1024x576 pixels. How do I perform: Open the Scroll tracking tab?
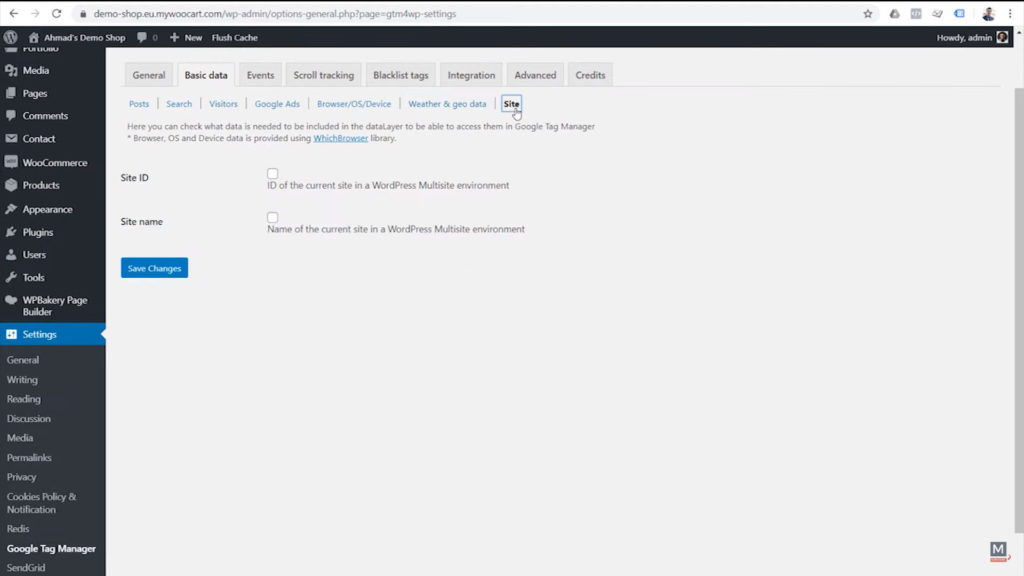click(x=322, y=74)
